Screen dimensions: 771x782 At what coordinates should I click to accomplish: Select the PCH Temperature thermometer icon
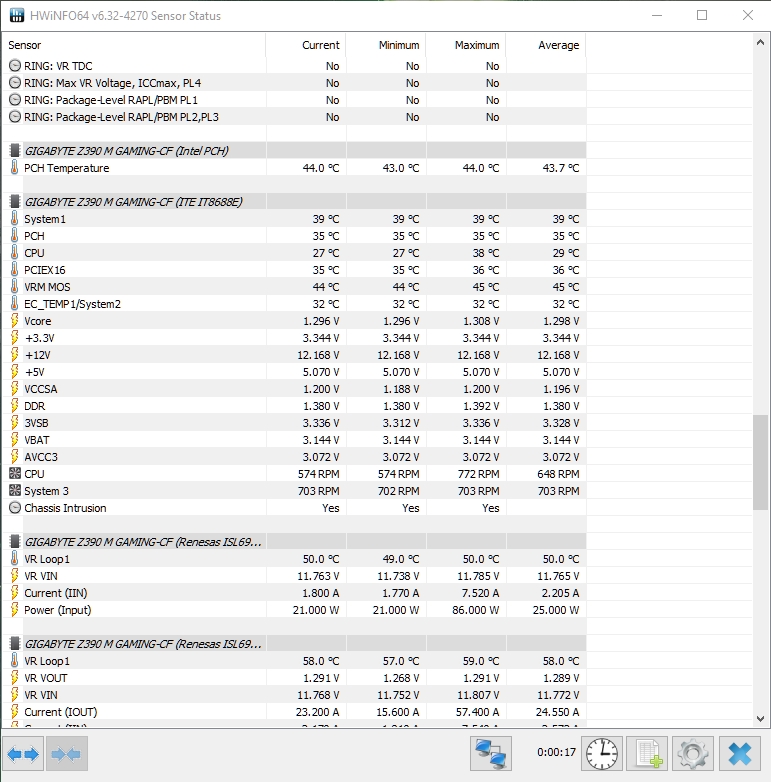pos(15,168)
